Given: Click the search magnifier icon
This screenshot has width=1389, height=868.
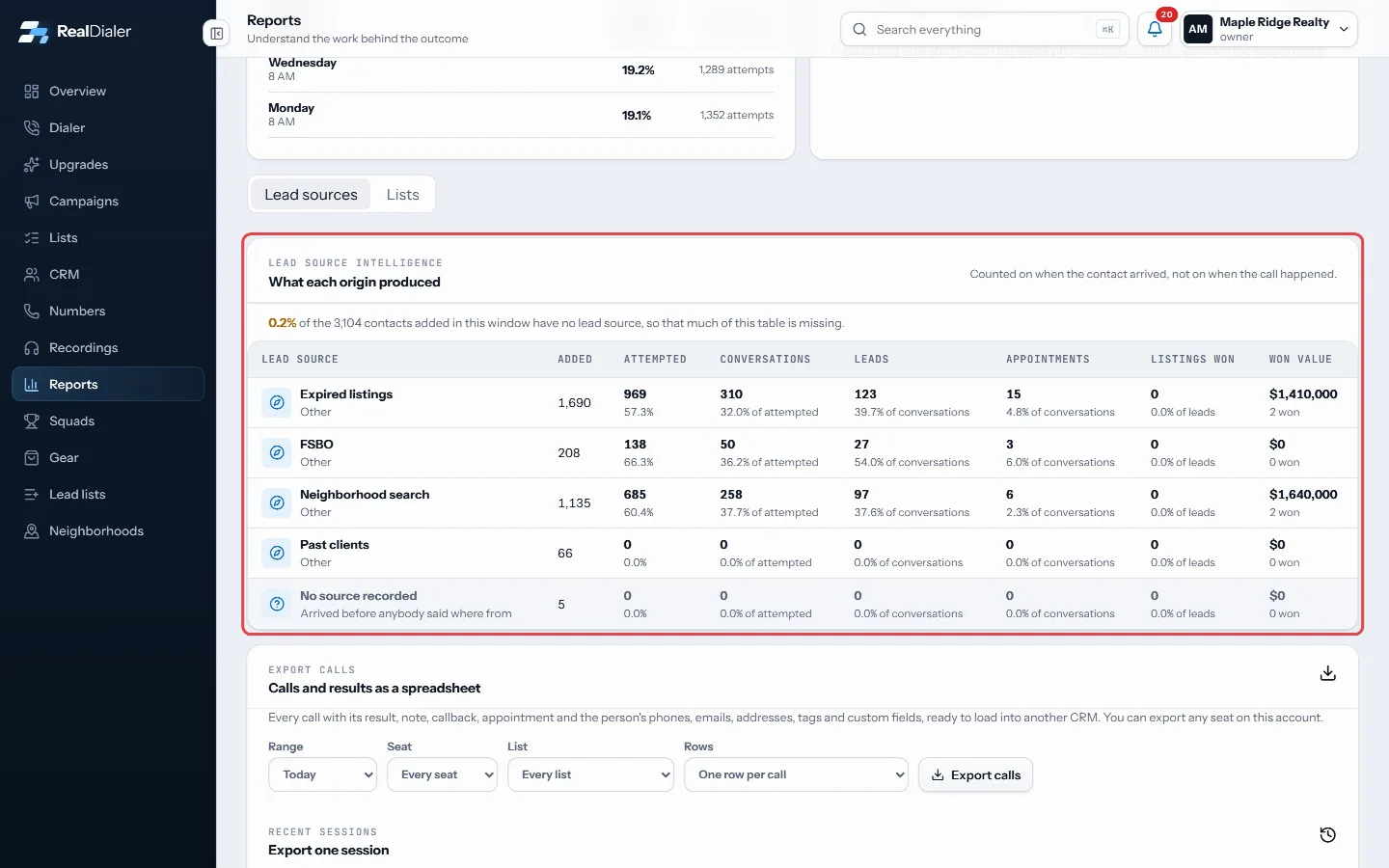Looking at the screenshot, I should pyautogui.click(x=859, y=30).
